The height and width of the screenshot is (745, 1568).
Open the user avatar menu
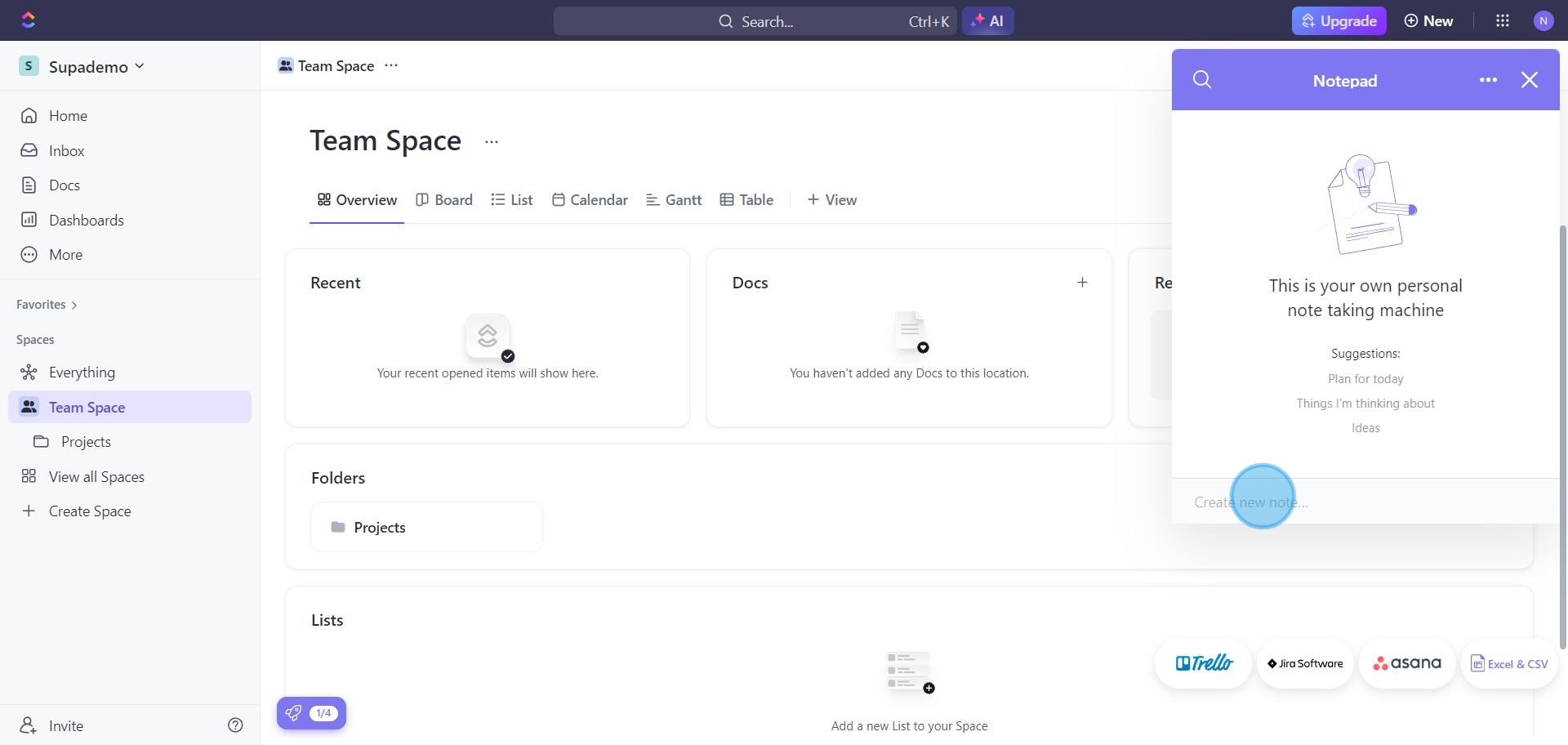[1543, 21]
